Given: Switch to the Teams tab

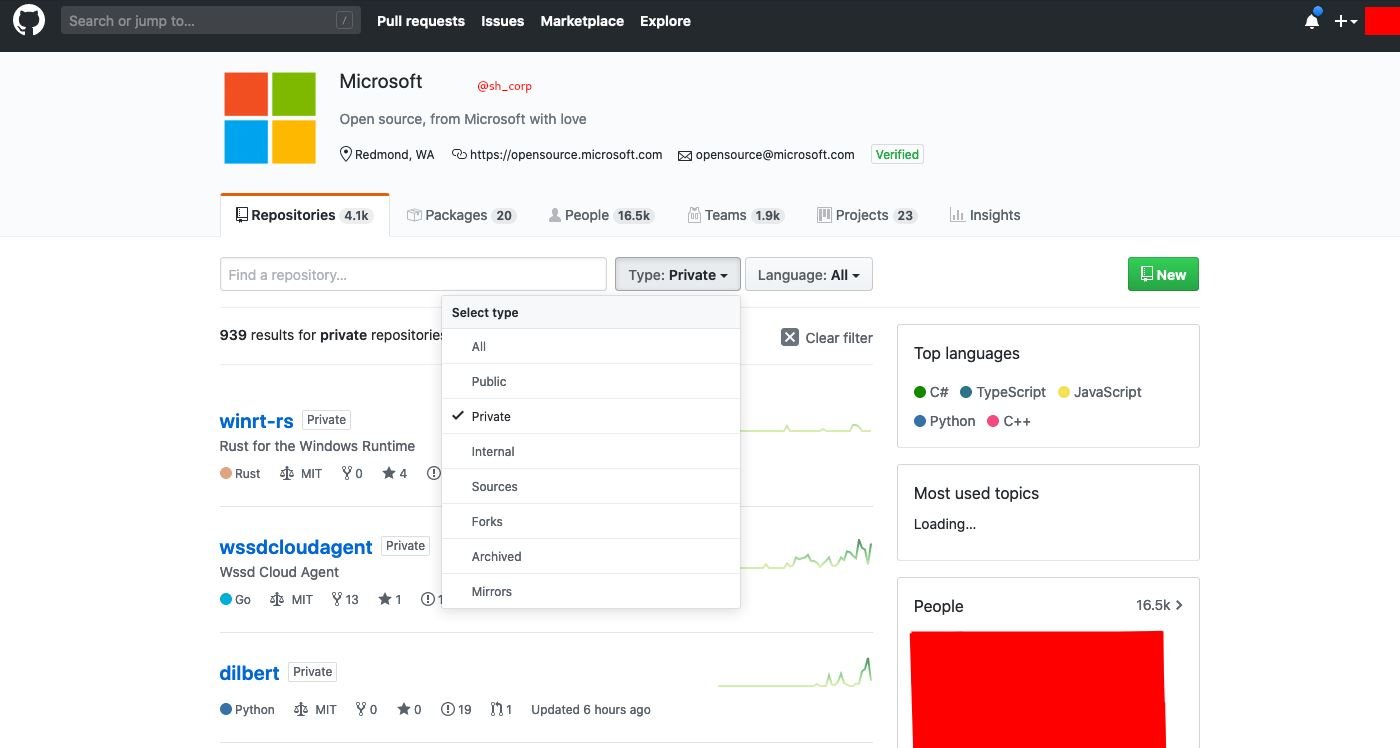Looking at the screenshot, I should [736, 215].
